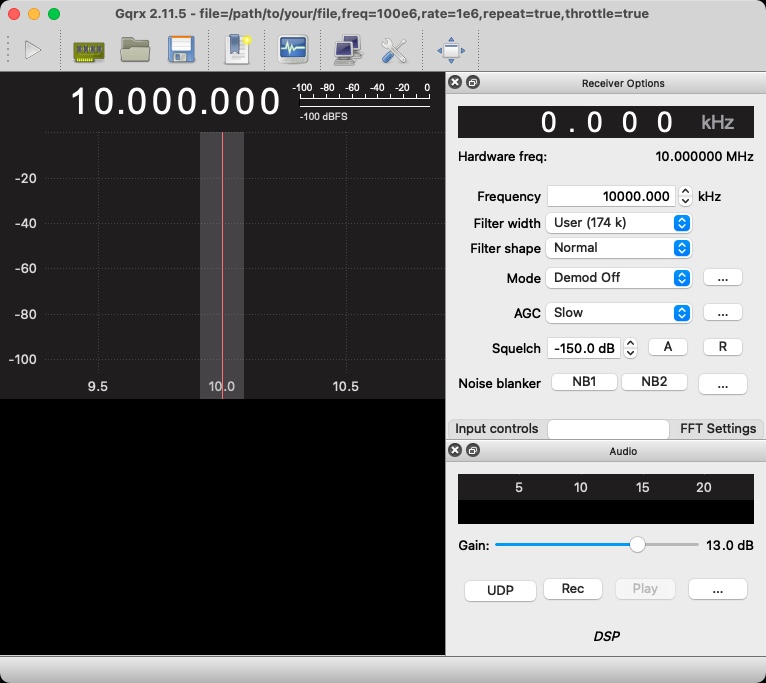Zoom the Gqrx window green button
The height and width of the screenshot is (683, 766).
(x=54, y=14)
